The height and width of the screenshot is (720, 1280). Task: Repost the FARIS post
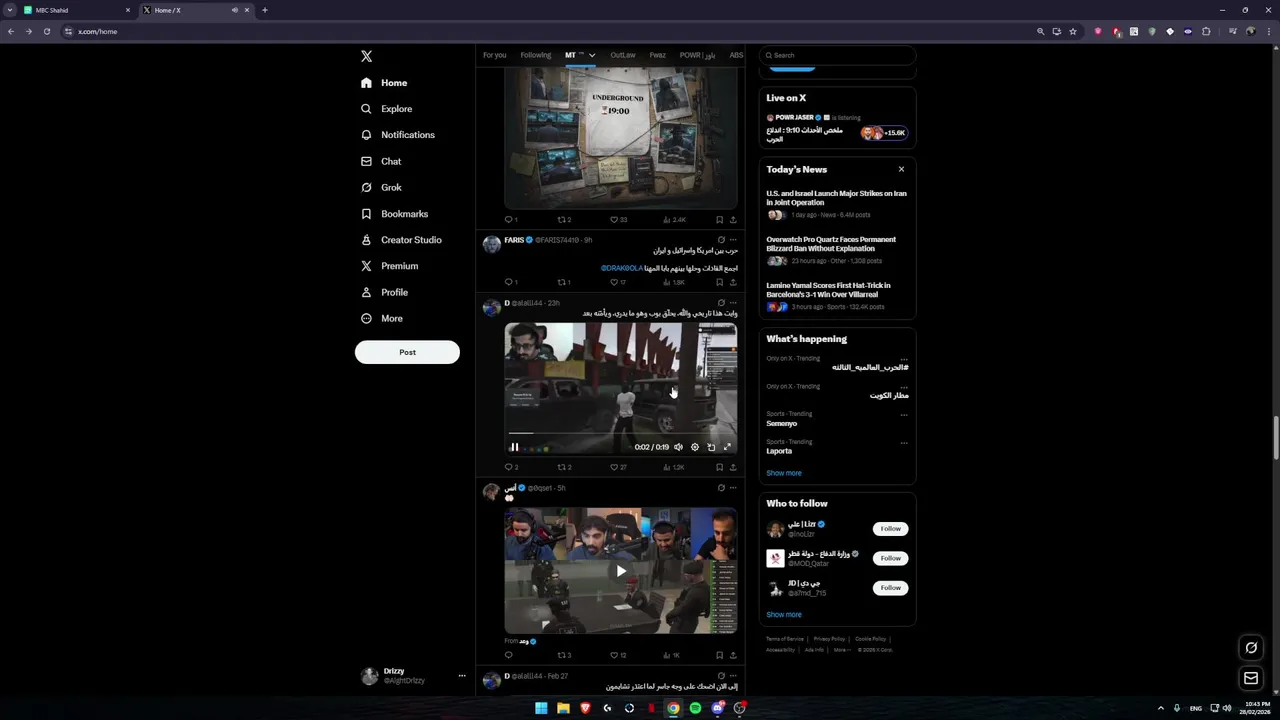[564, 282]
